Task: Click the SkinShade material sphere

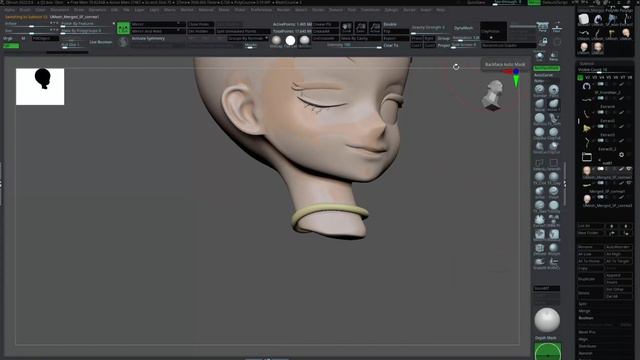Action: click(304, 40)
